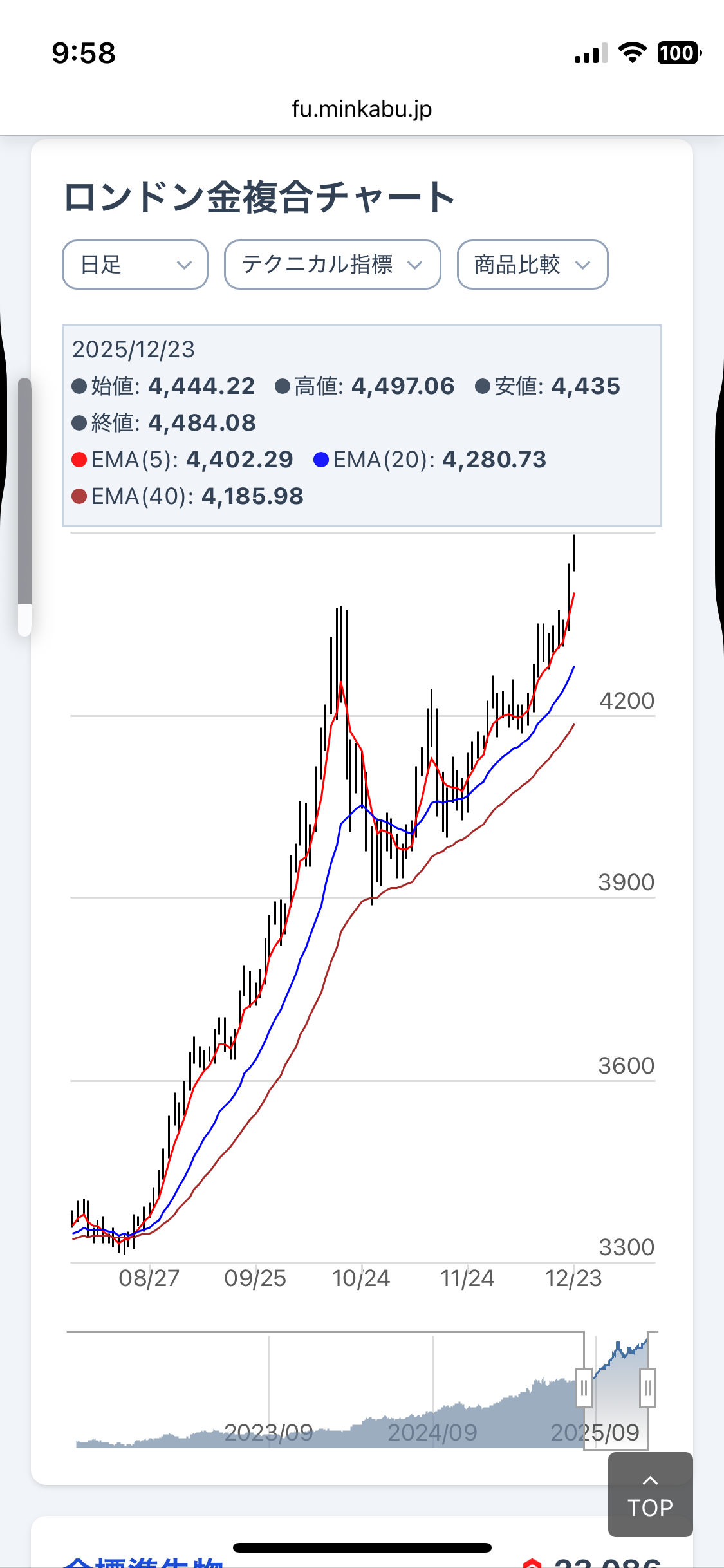Screen dimensions: 724x1568
Task: Tap the latest candlestick at 12/23
Action: pyautogui.click(x=574, y=554)
